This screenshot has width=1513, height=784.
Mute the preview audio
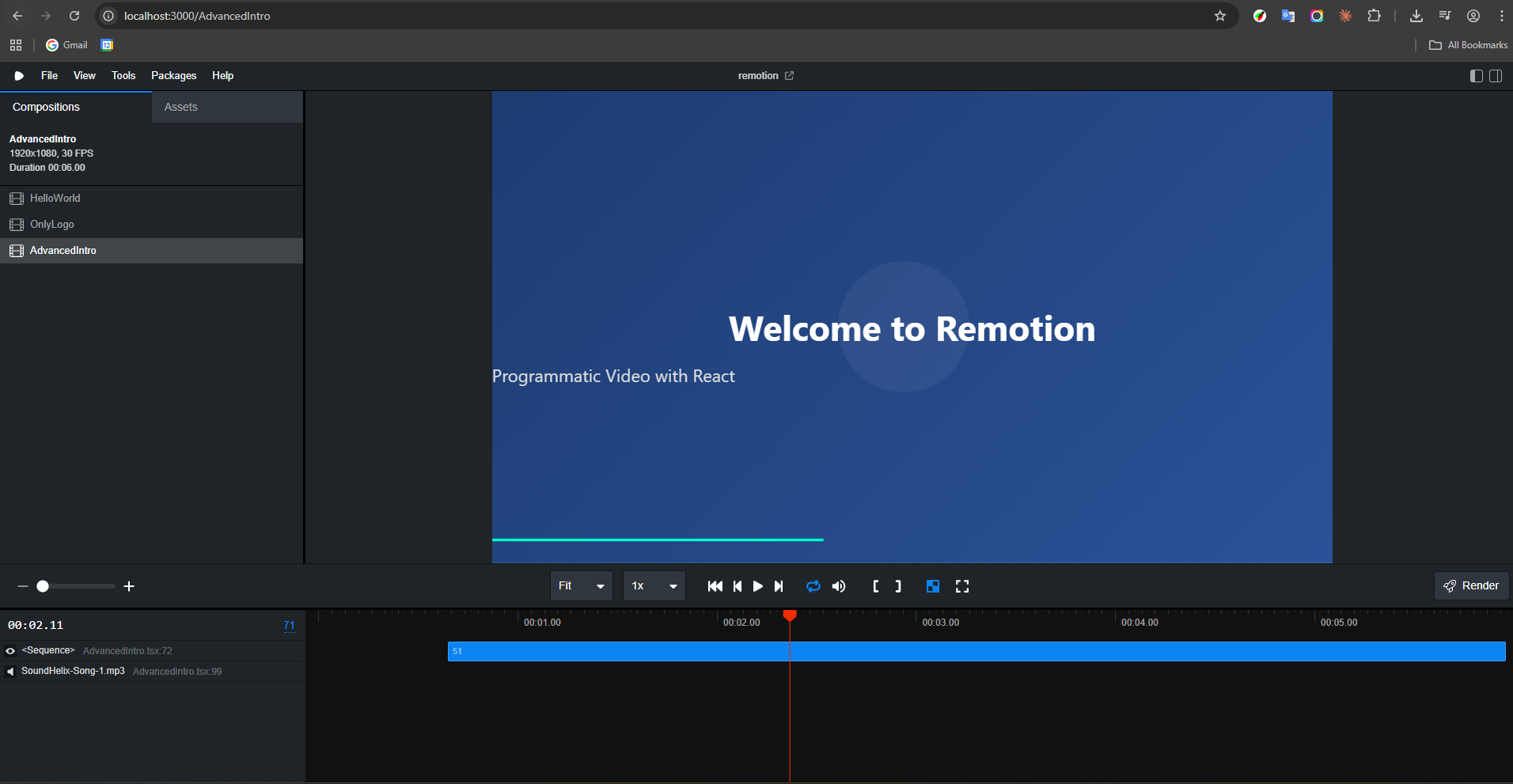click(x=839, y=586)
